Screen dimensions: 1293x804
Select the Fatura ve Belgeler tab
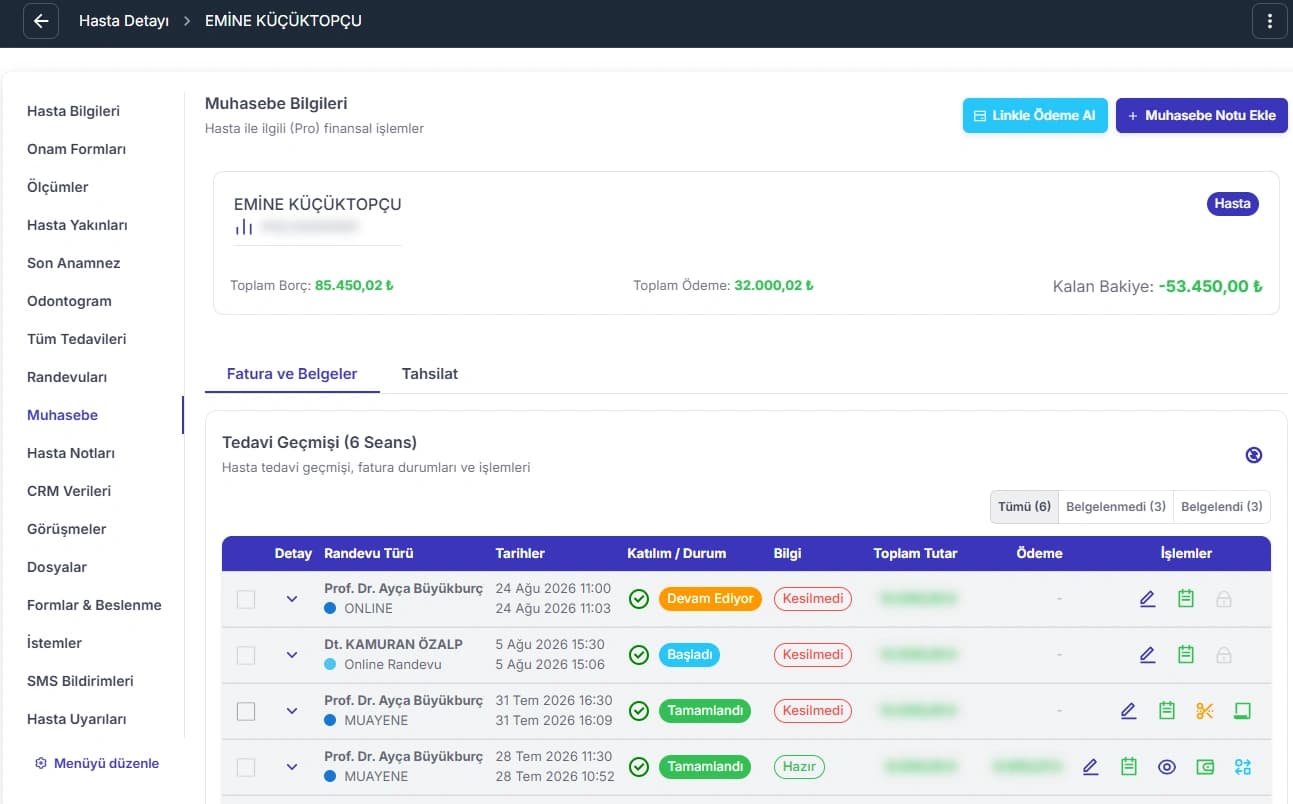coord(292,374)
